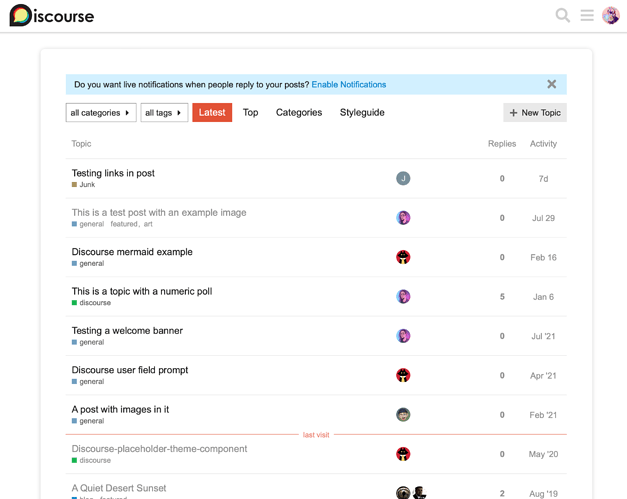
Task: Open topic 'A post with images in it'
Action: pyautogui.click(x=120, y=409)
